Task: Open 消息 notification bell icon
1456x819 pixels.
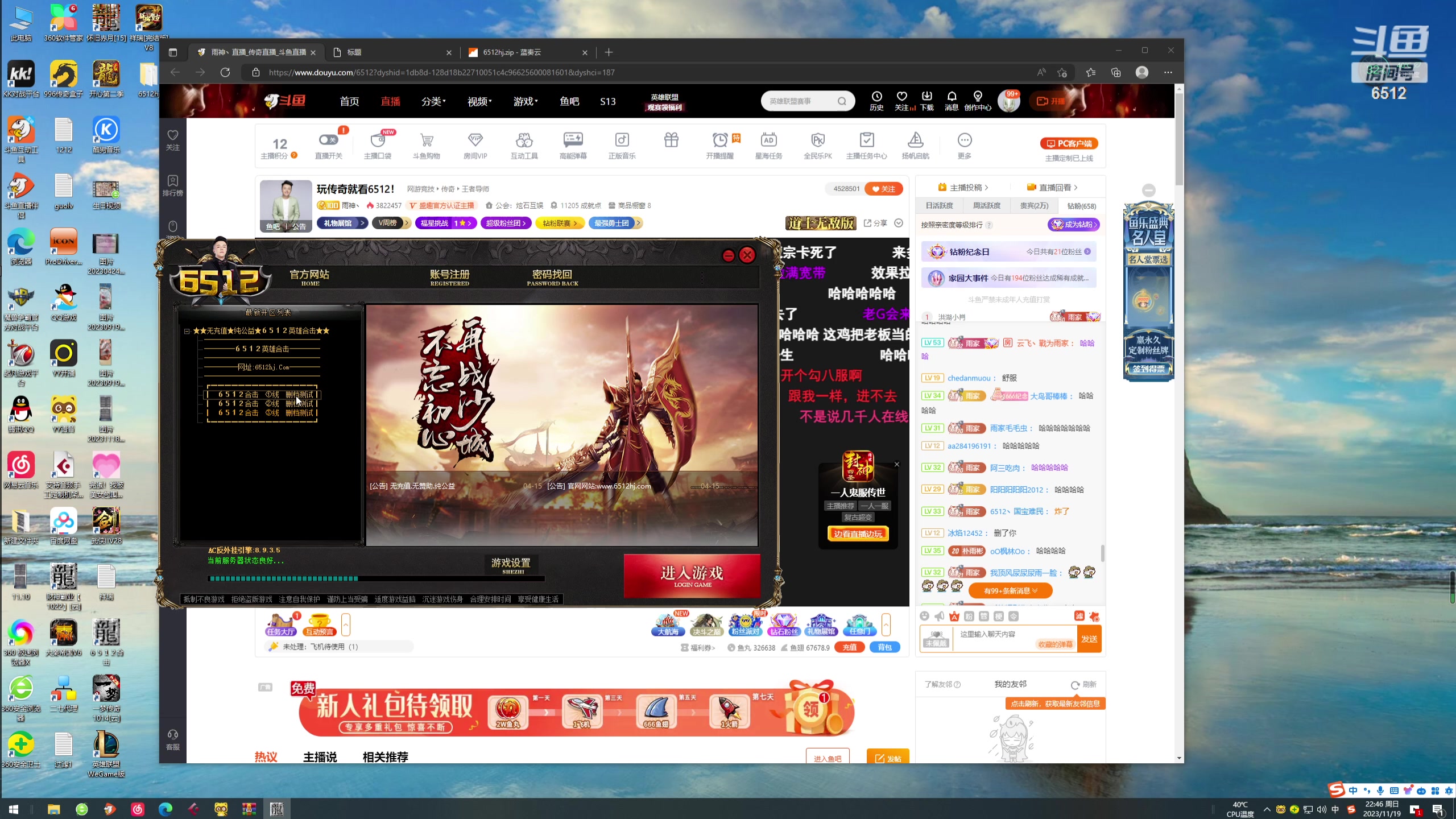Action: pyautogui.click(x=952, y=97)
